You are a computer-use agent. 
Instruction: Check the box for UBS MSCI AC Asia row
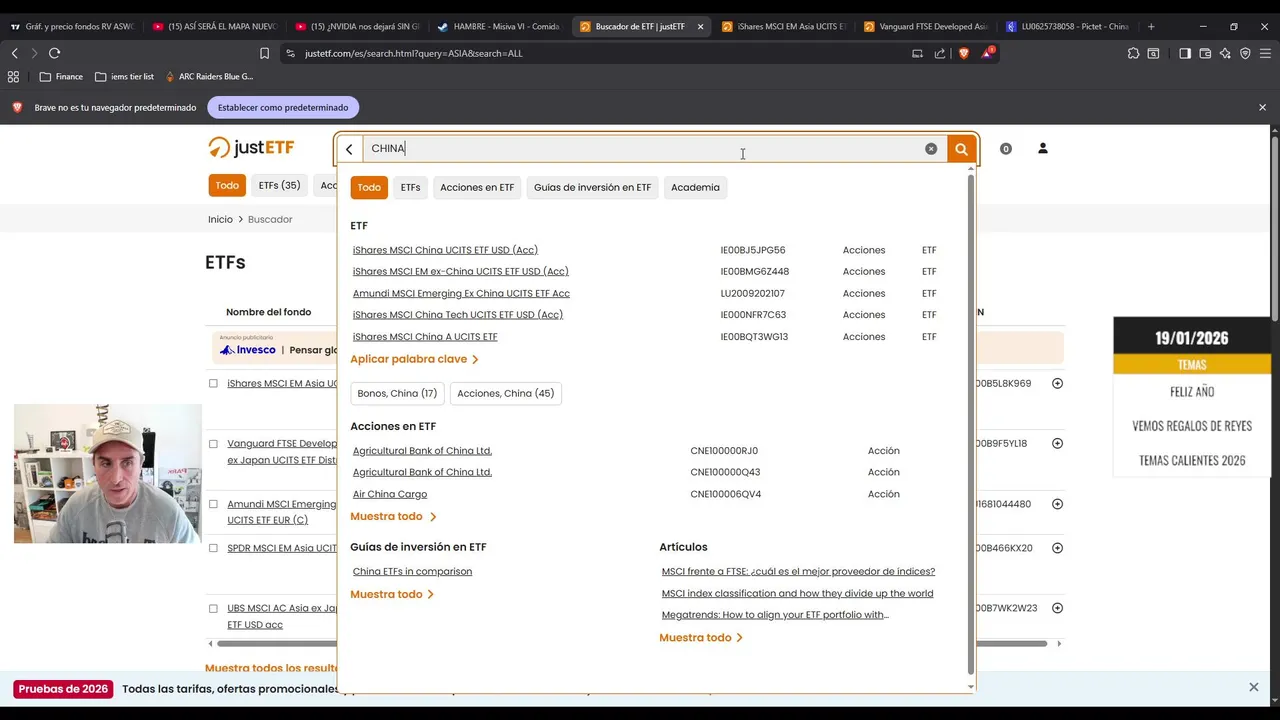213,608
